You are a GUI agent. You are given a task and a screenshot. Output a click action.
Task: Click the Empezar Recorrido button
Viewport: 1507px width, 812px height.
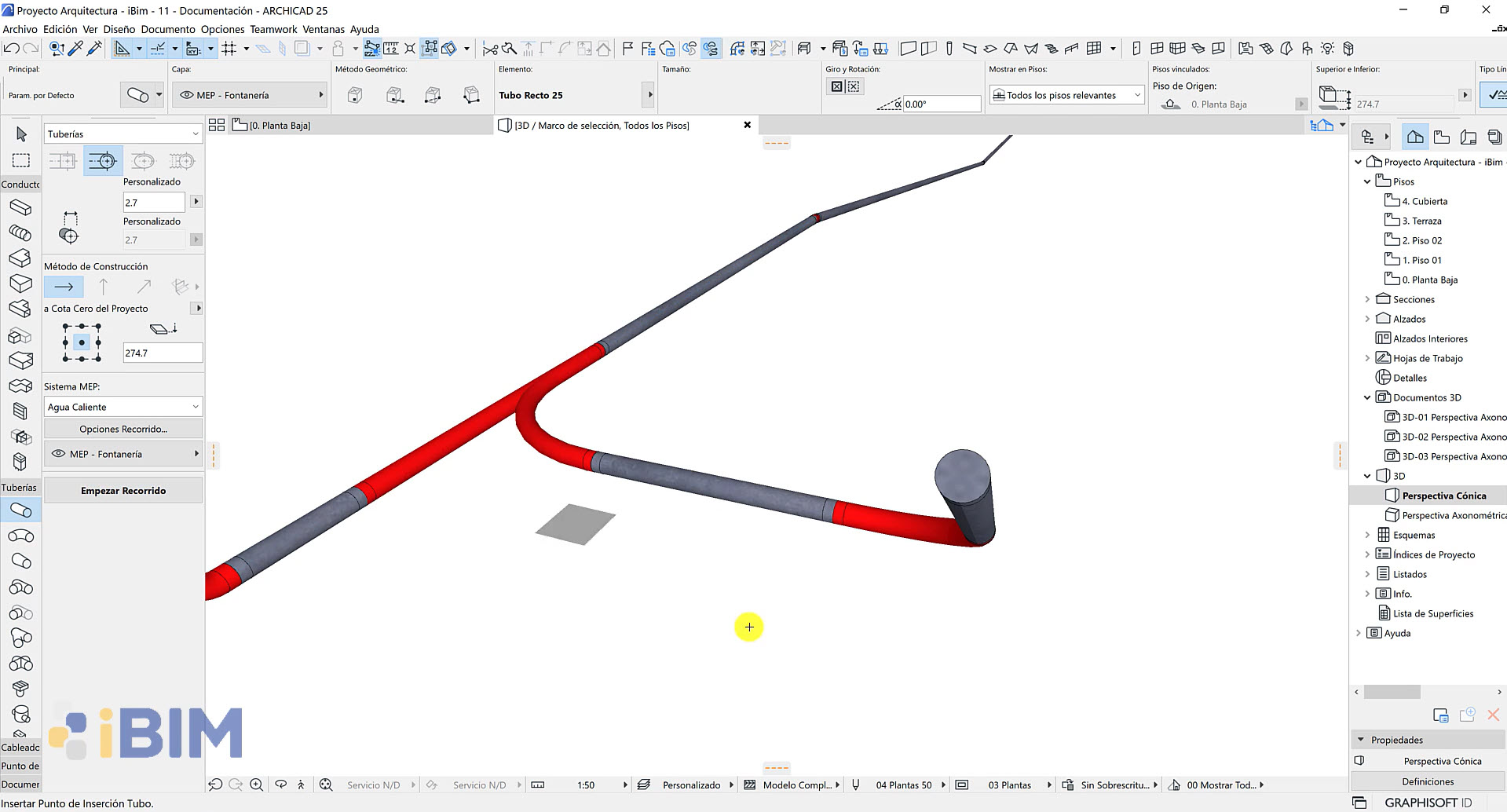coord(123,490)
